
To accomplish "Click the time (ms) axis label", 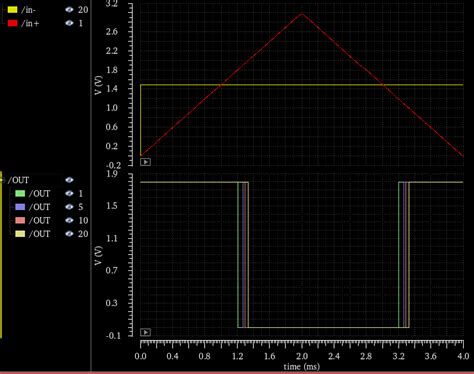I will coord(302,367).
